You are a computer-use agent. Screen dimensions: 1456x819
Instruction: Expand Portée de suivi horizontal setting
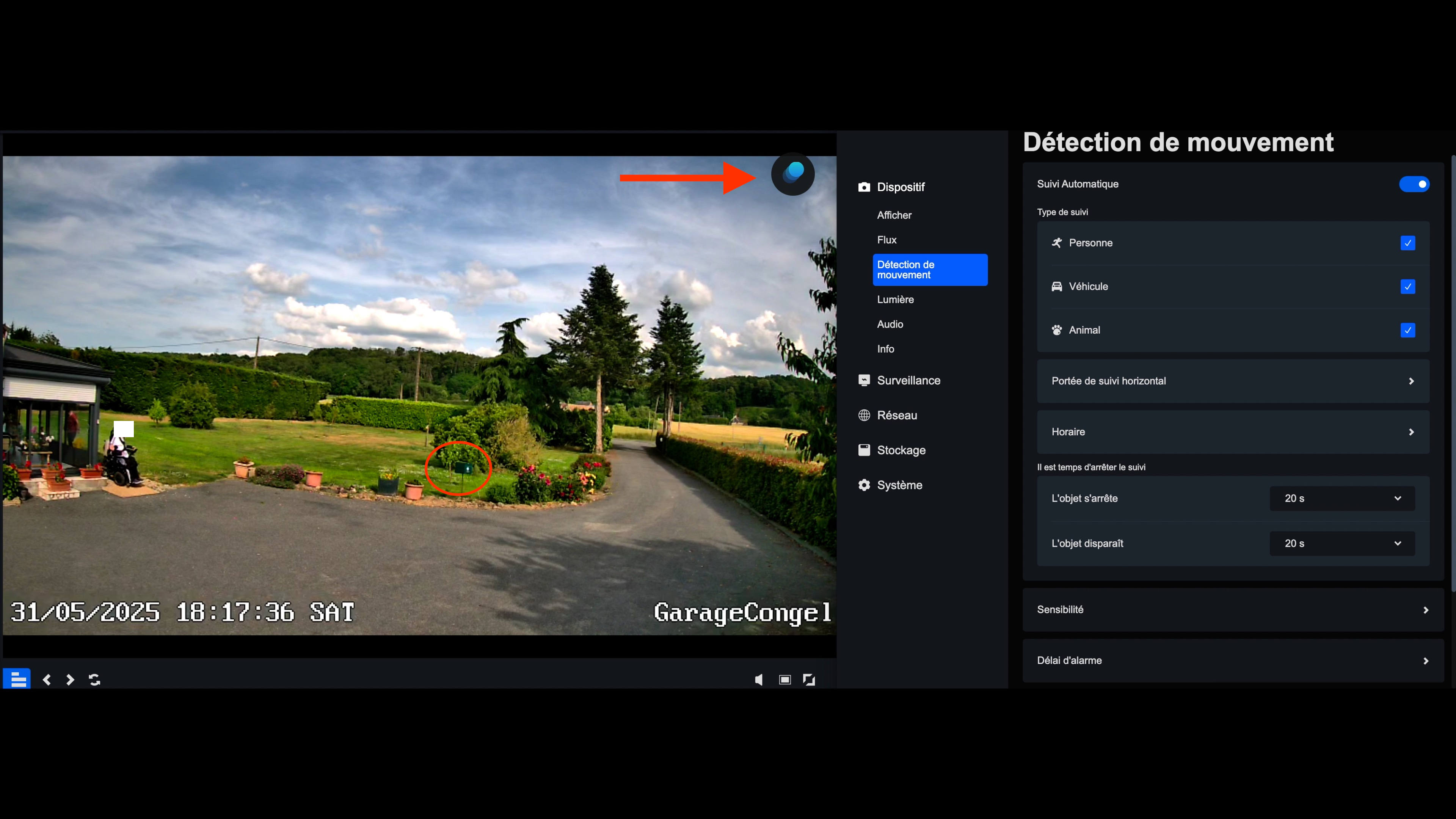[1233, 381]
